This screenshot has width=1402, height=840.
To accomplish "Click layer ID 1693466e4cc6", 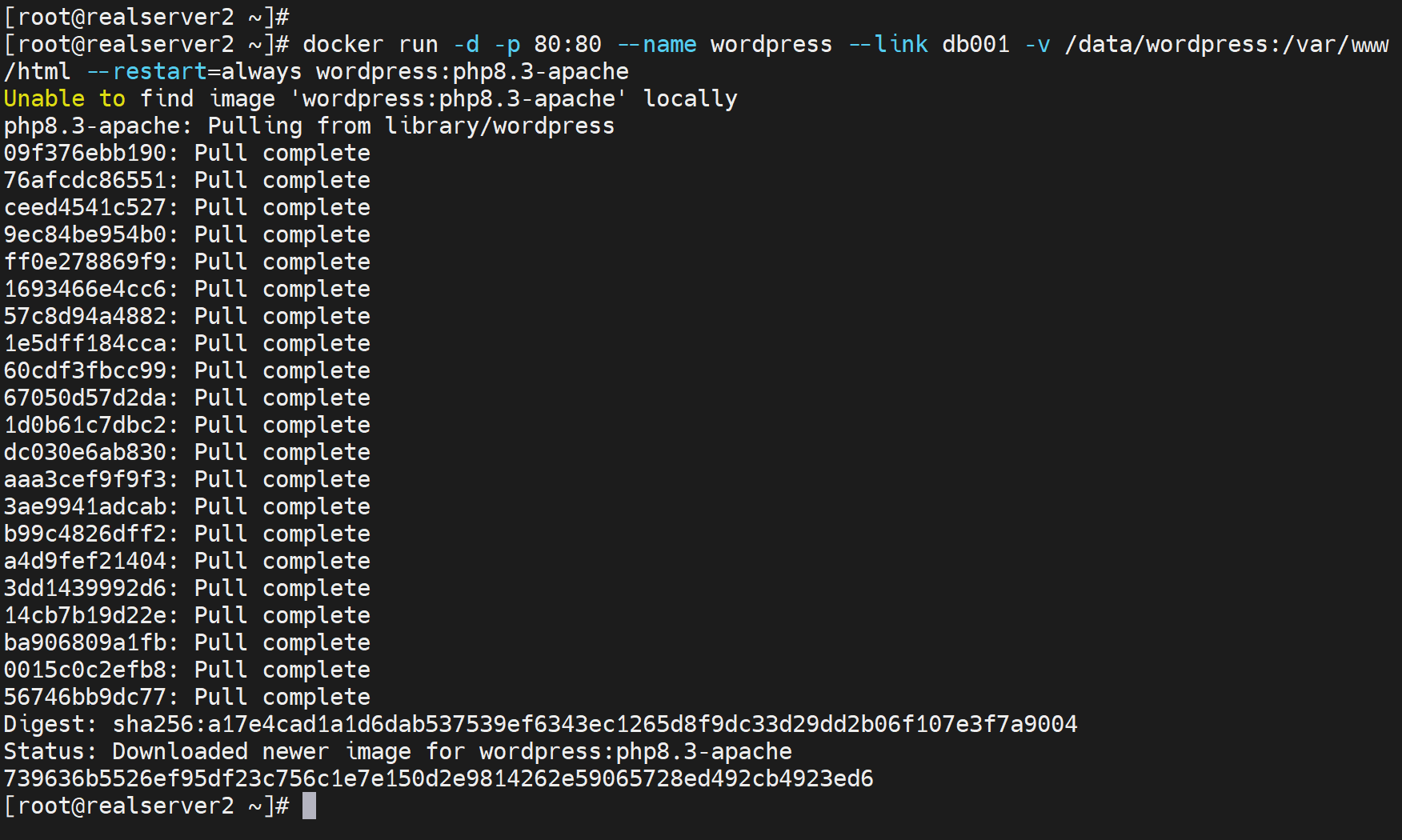I will coord(85,289).
